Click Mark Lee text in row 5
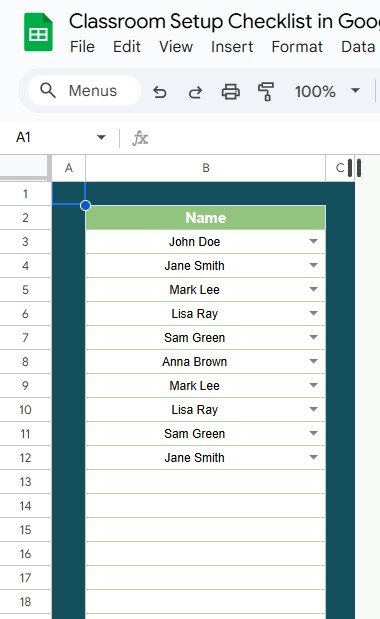 [195, 290]
